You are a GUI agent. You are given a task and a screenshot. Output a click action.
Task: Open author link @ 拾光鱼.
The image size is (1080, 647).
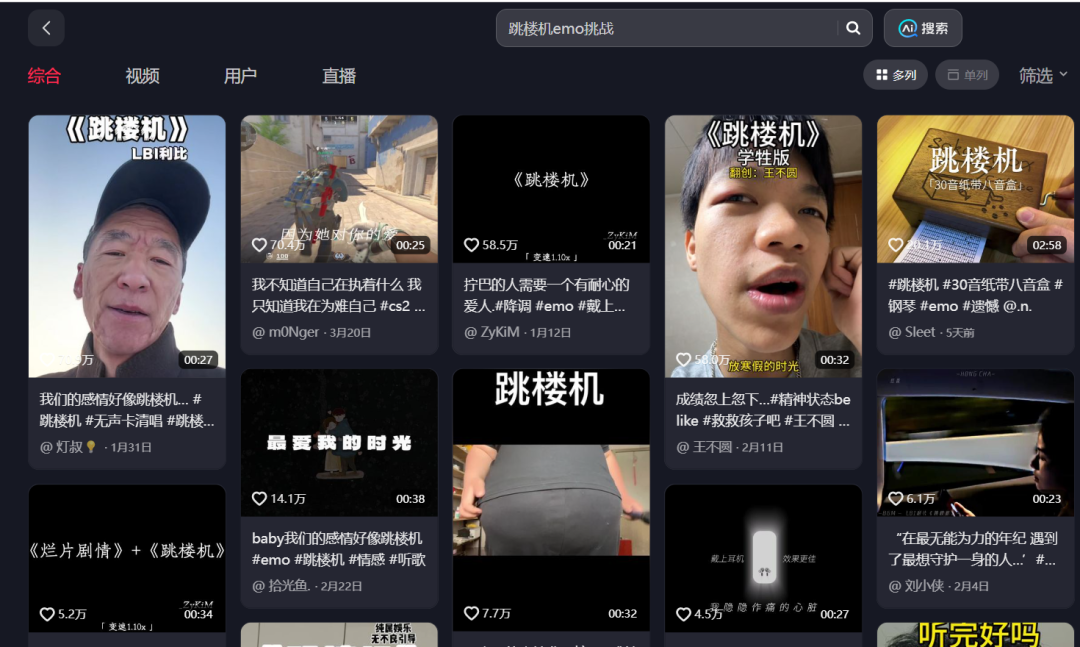click(281, 586)
